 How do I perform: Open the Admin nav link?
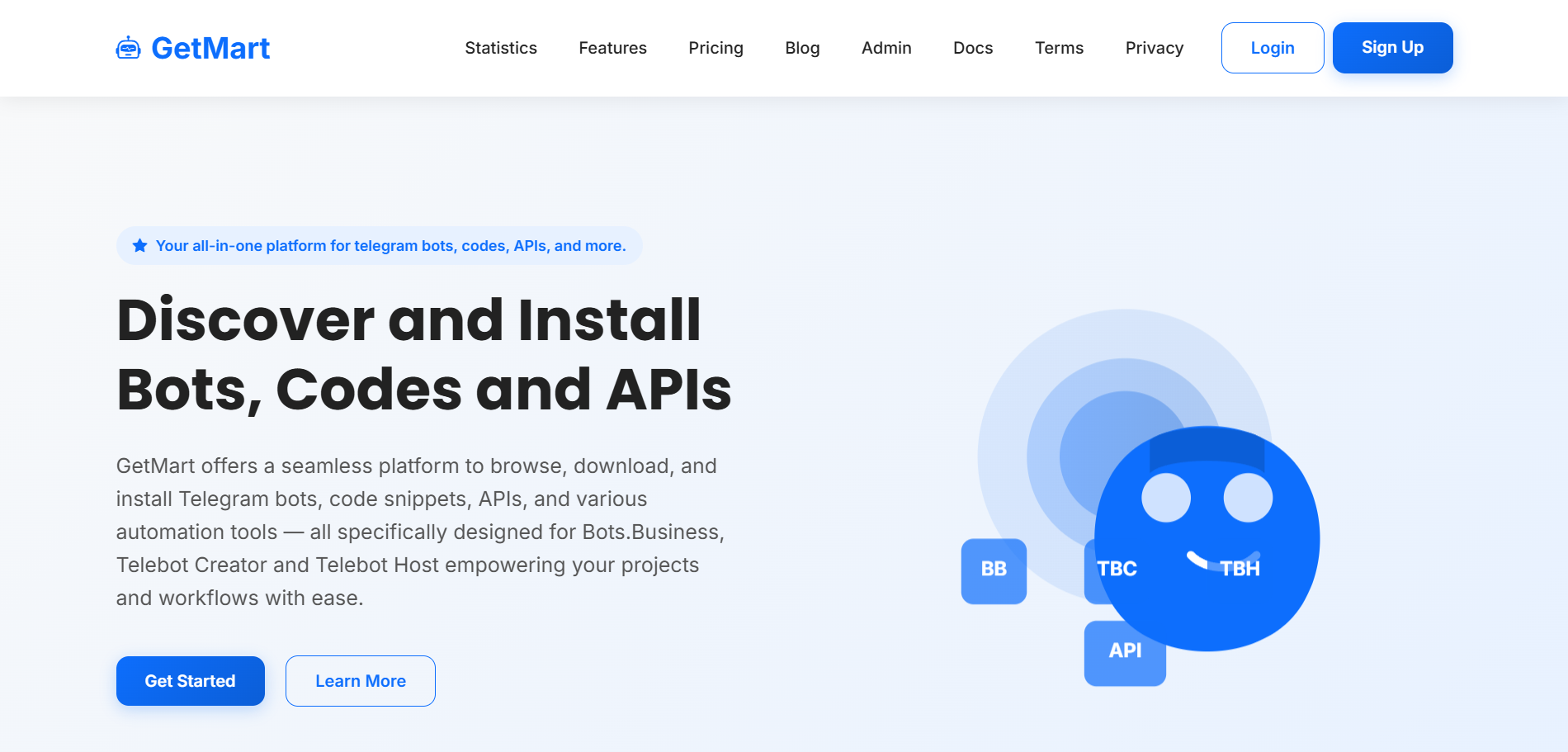coord(886,48)
